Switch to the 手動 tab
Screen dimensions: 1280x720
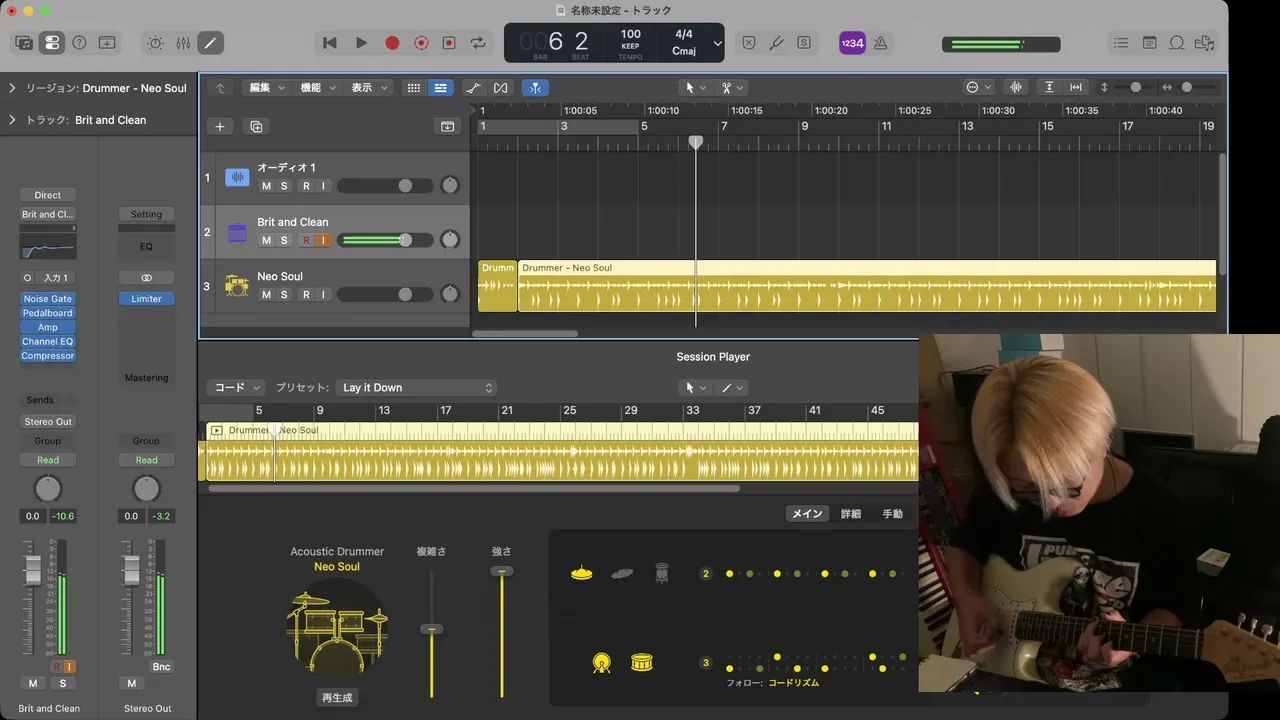point(892,514)
